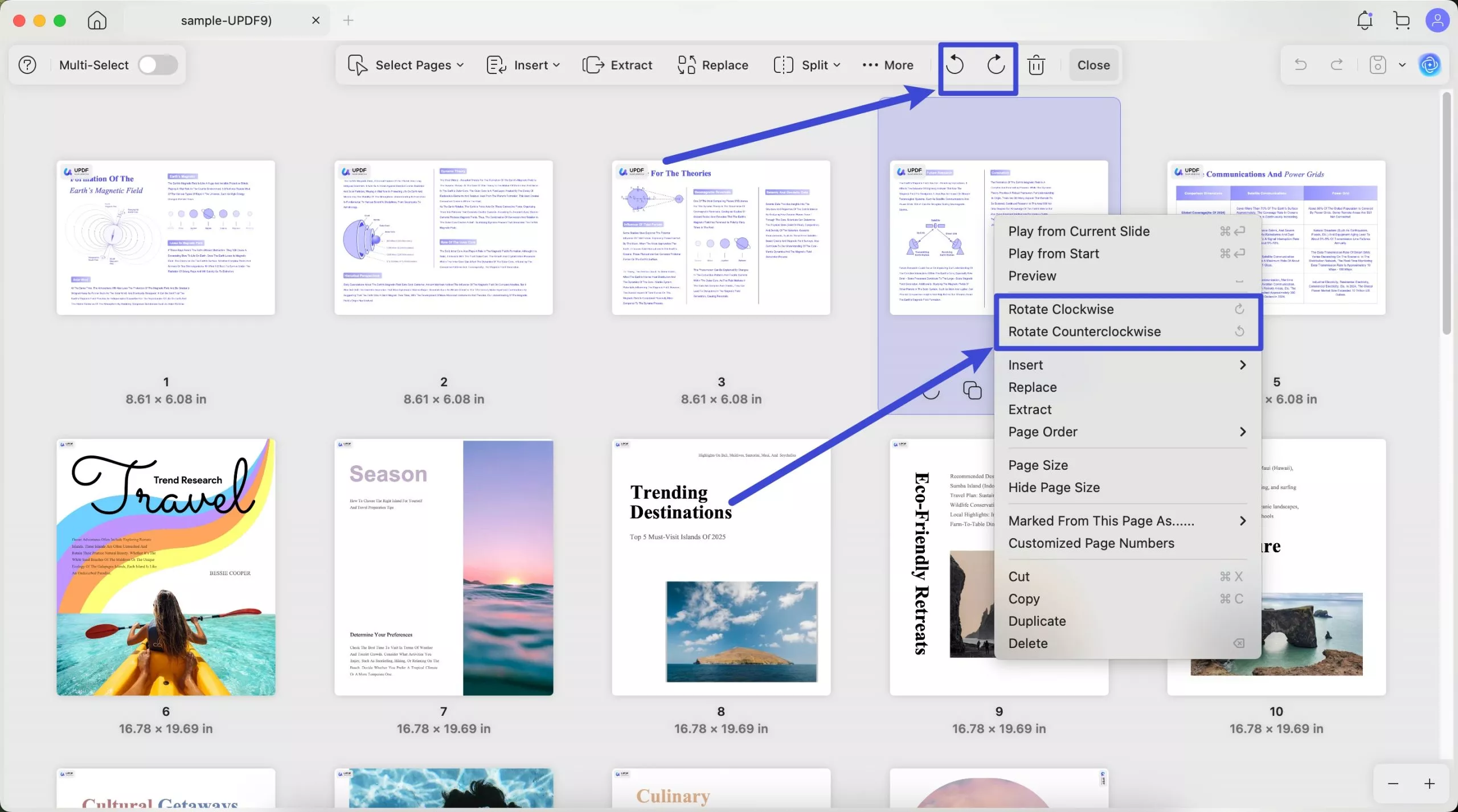Expand the Split tool dropdown
The width and height of the screenshot is (1458, 812).
tap(806, 65)
